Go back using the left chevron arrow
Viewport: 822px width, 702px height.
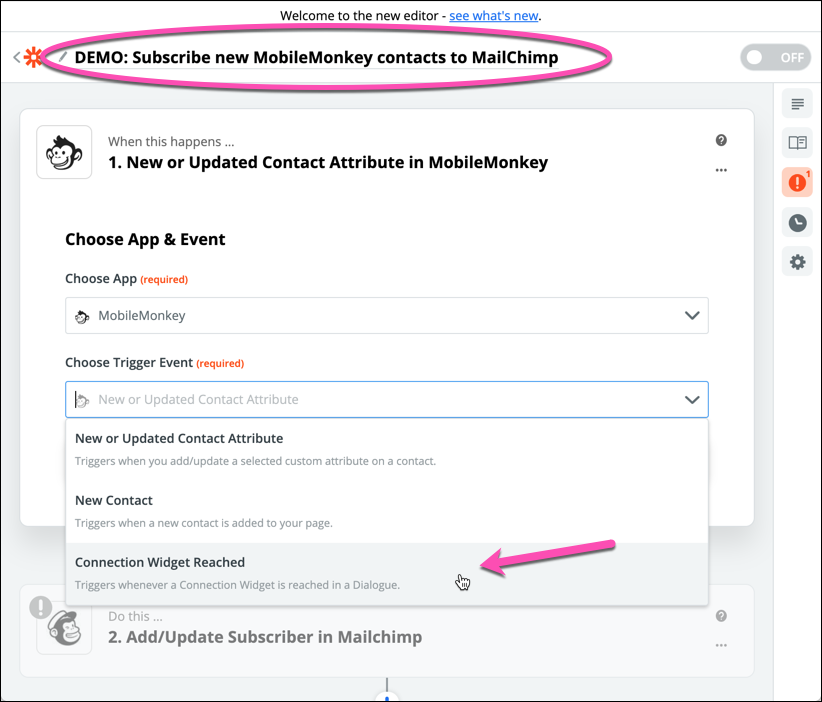[17, 57]
